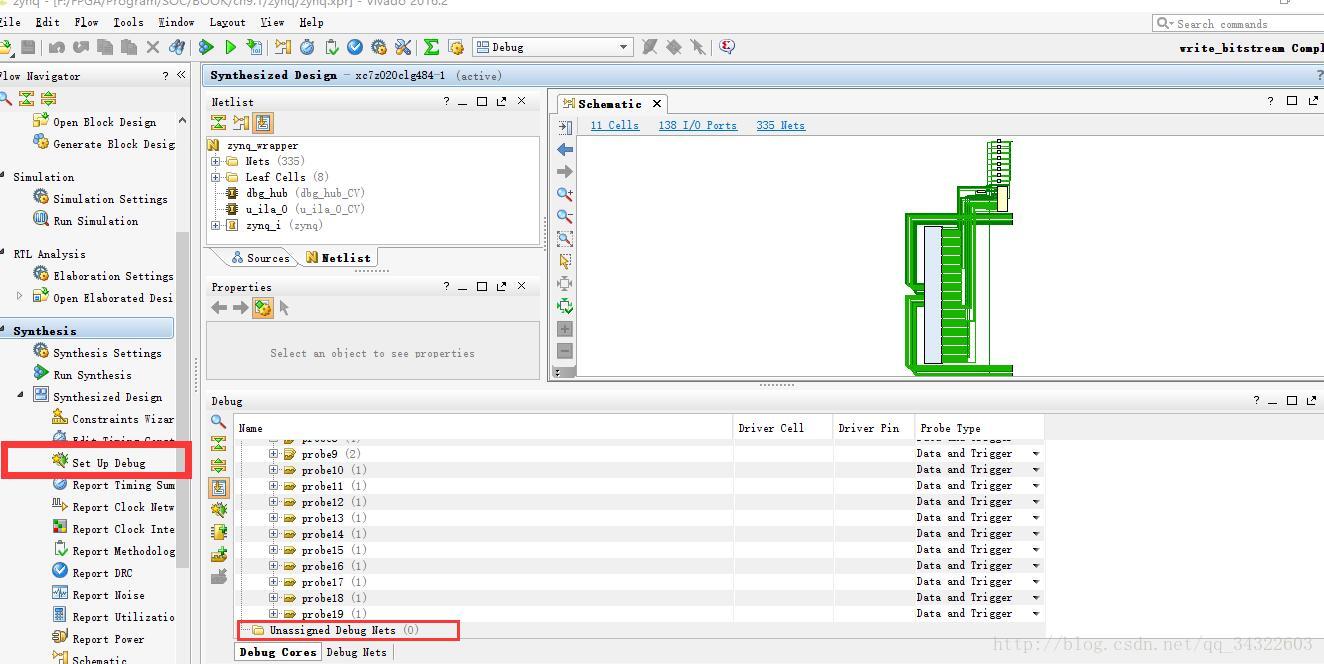Switch to the Sources tab
The width and height of the screenshot is (1324, 664).
tap(260, 258)
